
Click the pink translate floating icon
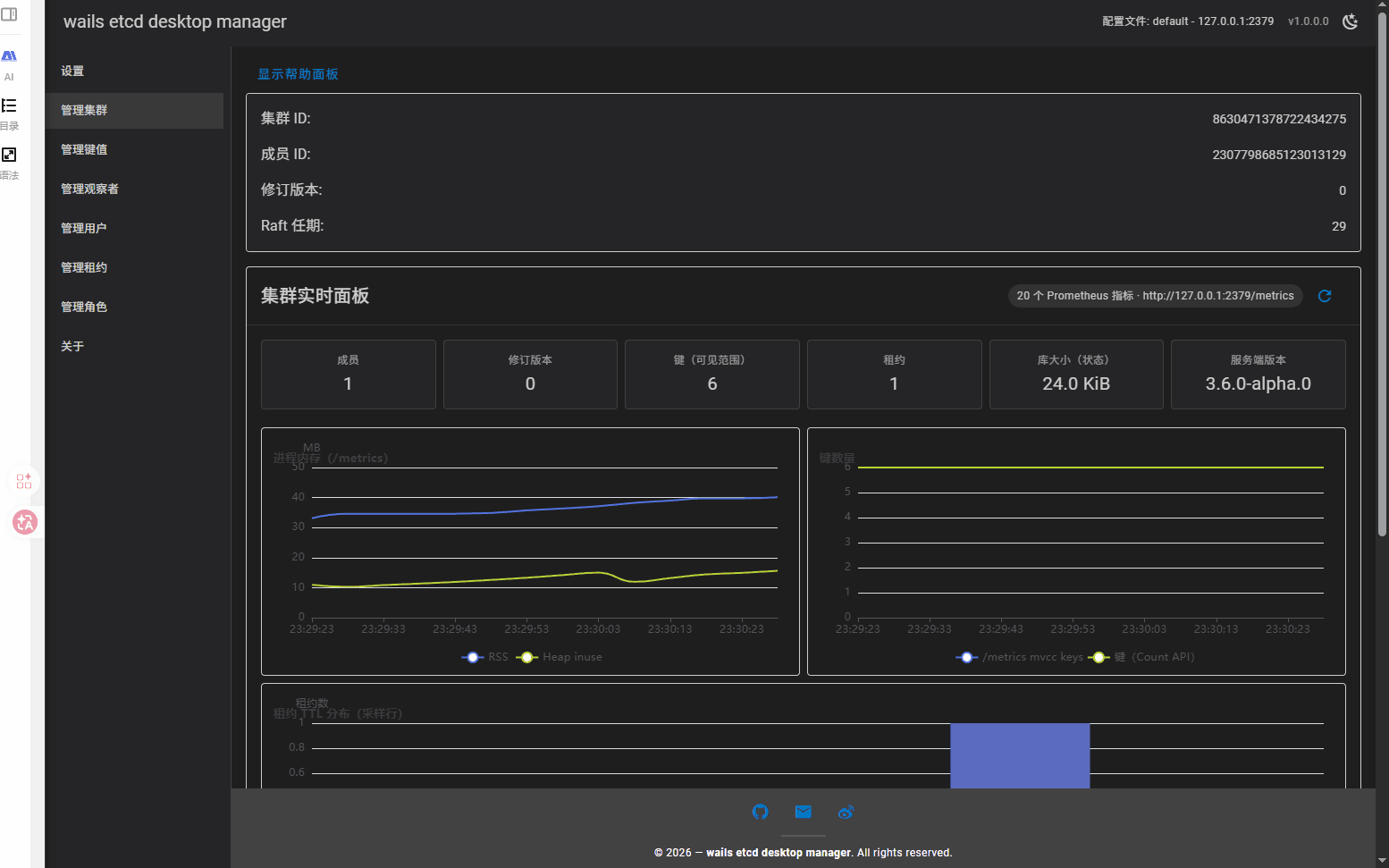click(x=25, y=521)
